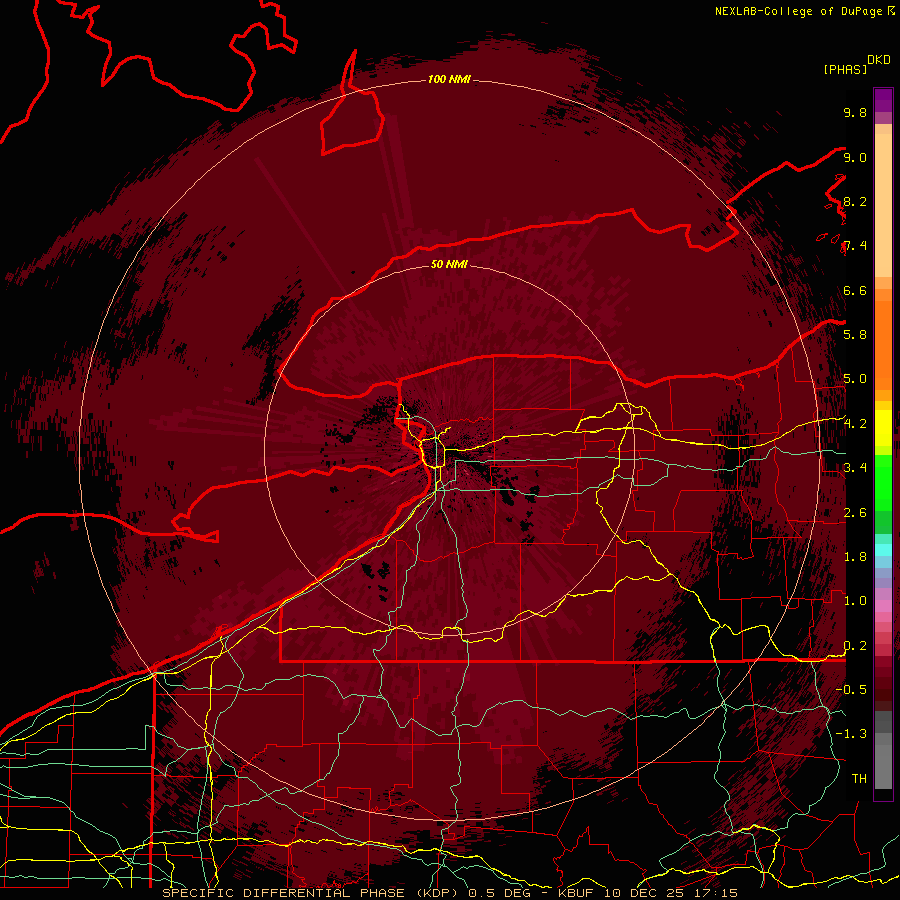Click the 0.2 scale value

click(x=855, y=646)
